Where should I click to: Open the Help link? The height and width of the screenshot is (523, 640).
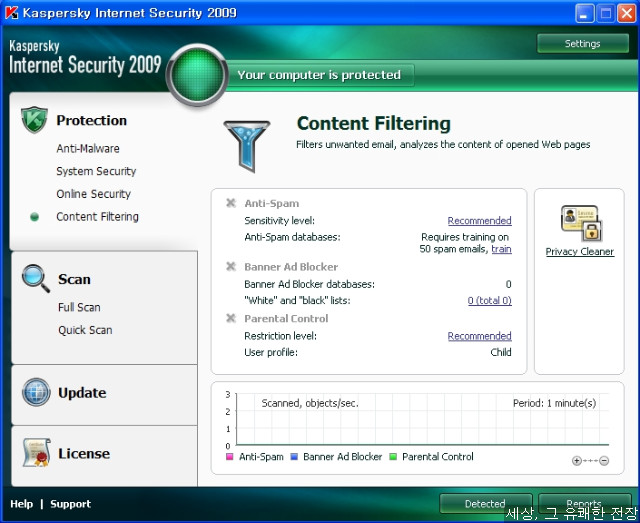tap(22, 504)
